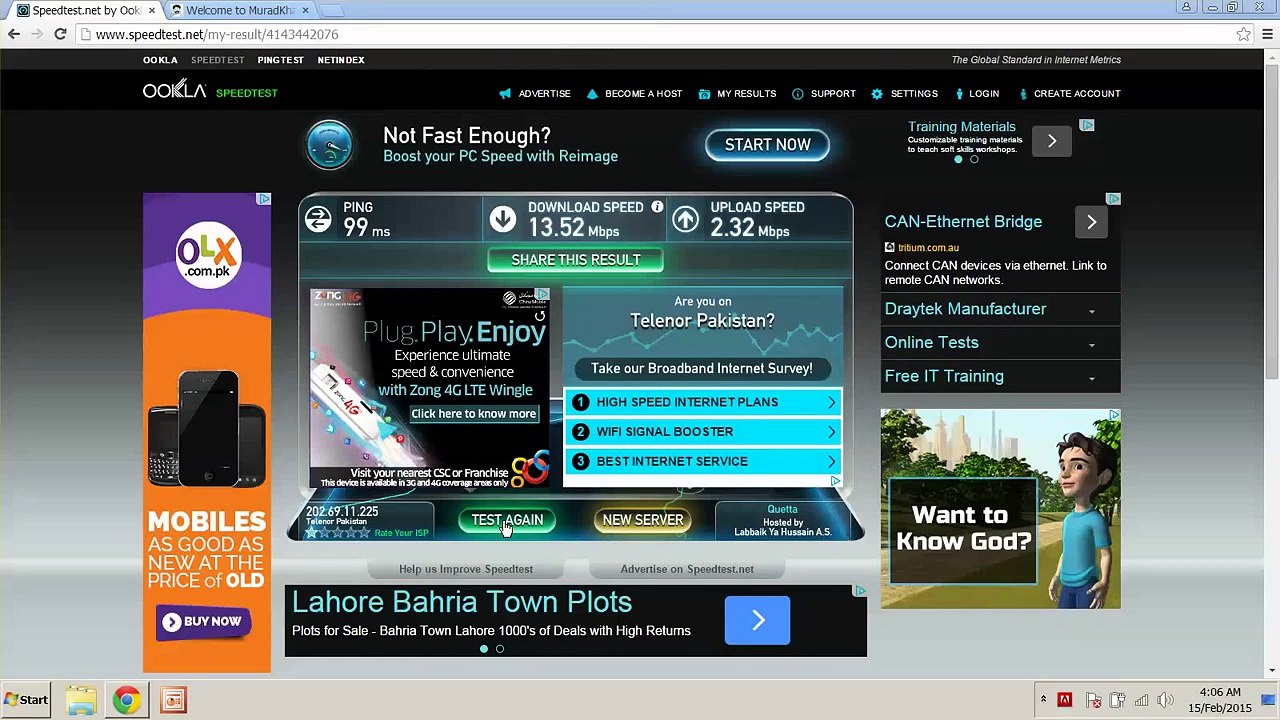Click the ping arrows icon
The image size is (1280, 720).
pos(318,219)
